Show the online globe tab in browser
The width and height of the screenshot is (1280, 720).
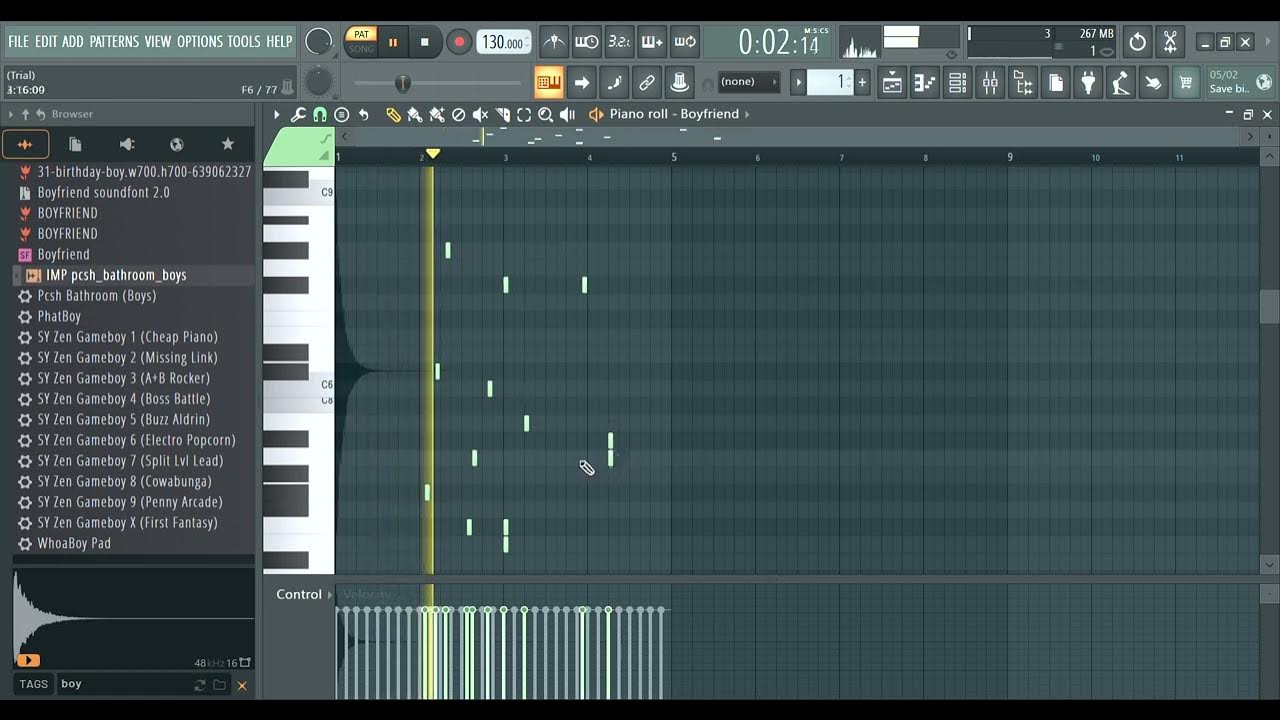[x=176, y=144]
